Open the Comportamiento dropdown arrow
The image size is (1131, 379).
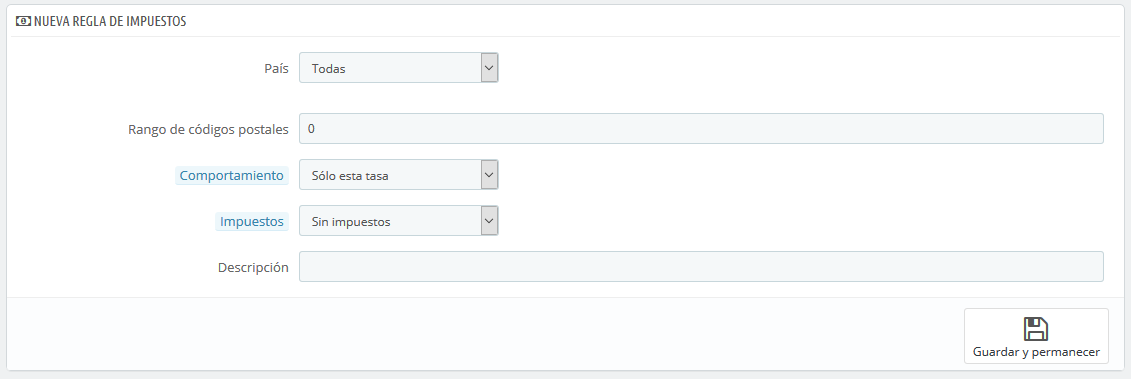[490, 175]
